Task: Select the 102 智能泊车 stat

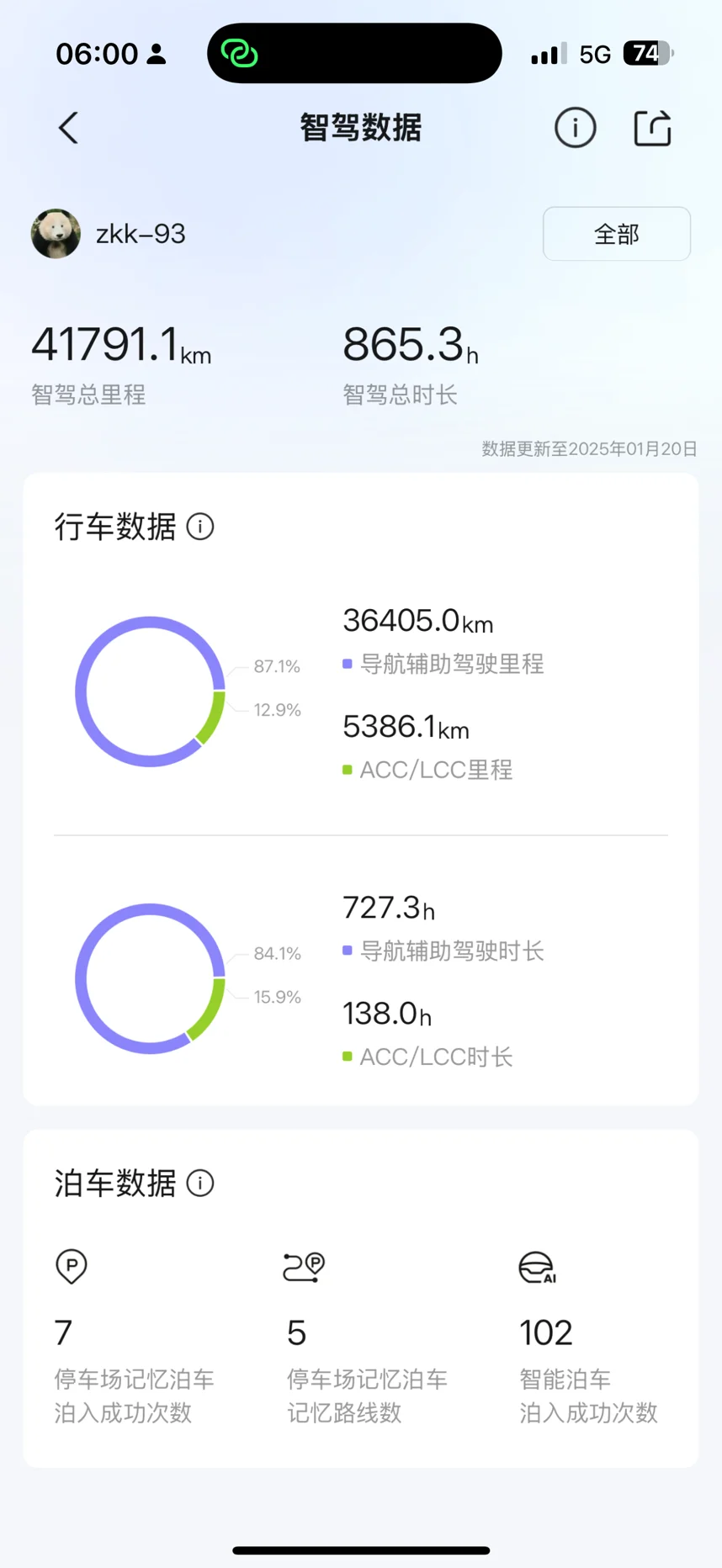Action: 546,1333
